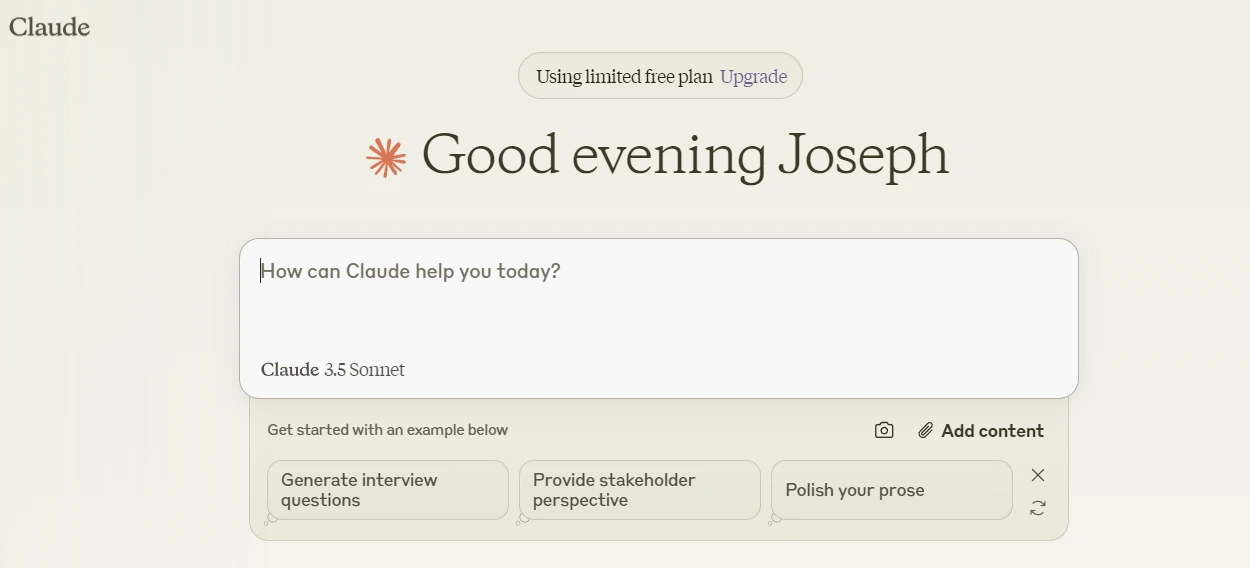Click the '3.5 Sonnet' version text
The image size is (1250, 568).
point(364,370)
